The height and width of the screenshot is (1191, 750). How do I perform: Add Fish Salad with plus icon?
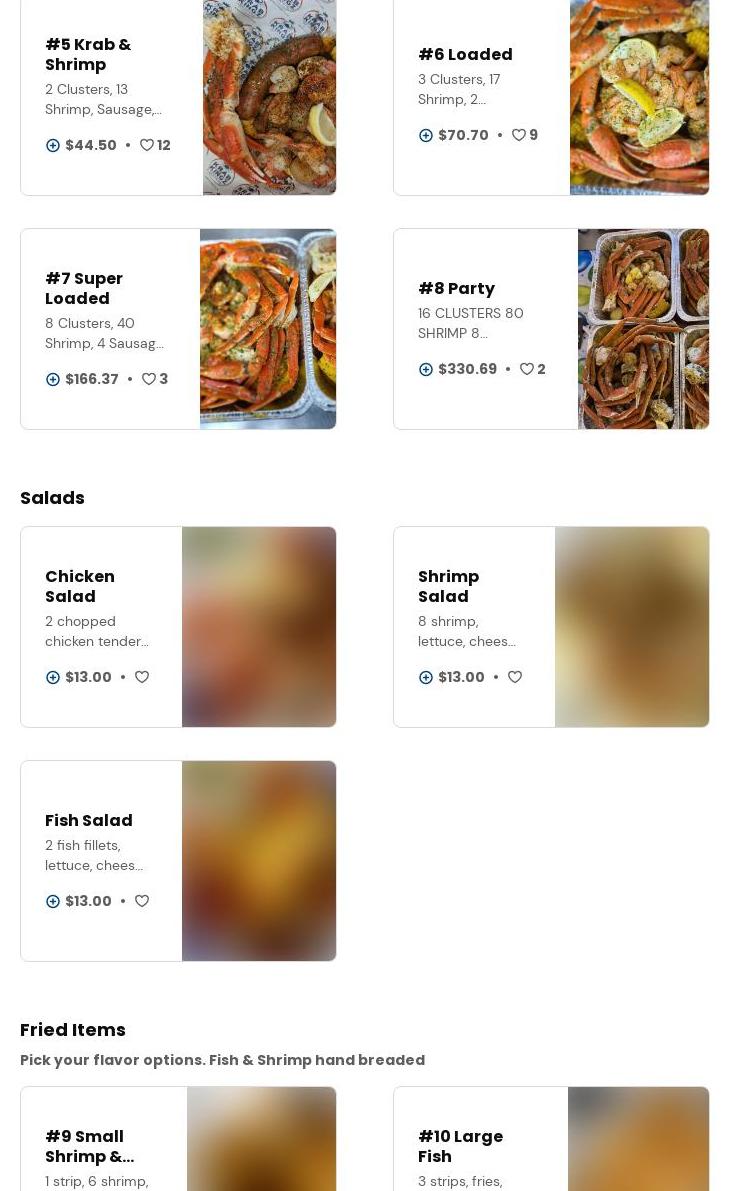point(52,902)
